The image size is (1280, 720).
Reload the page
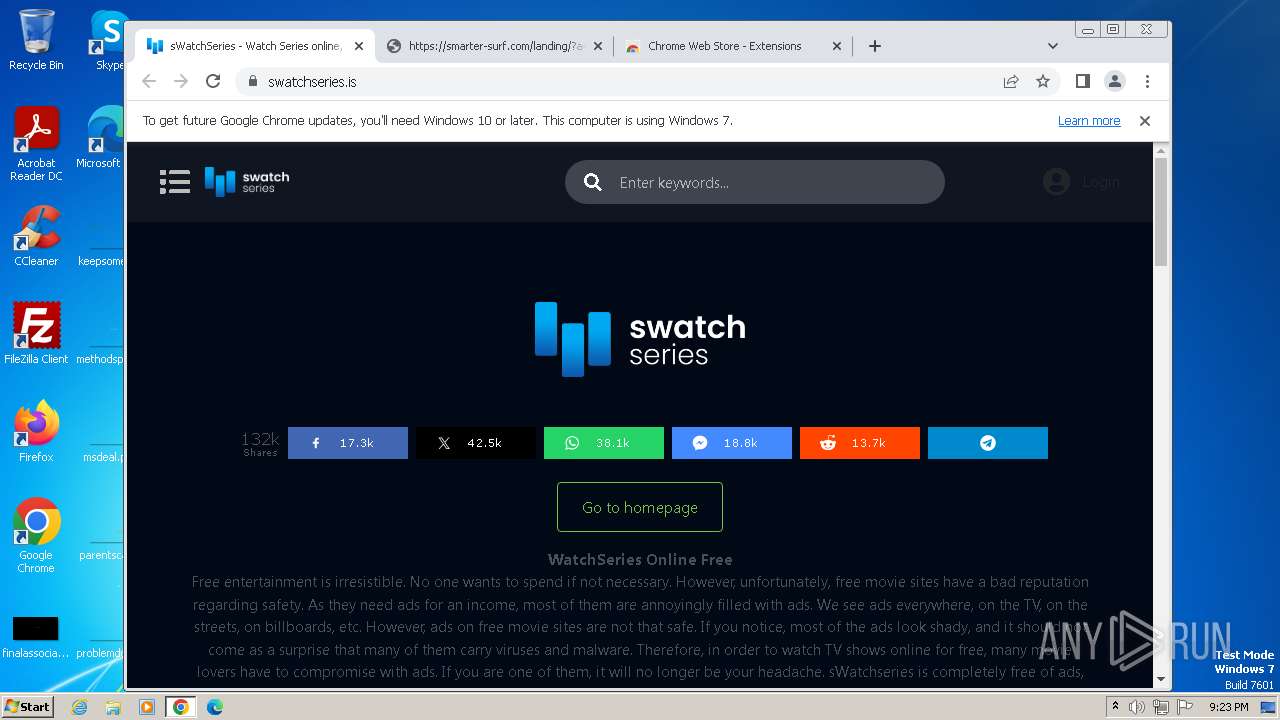213,81
